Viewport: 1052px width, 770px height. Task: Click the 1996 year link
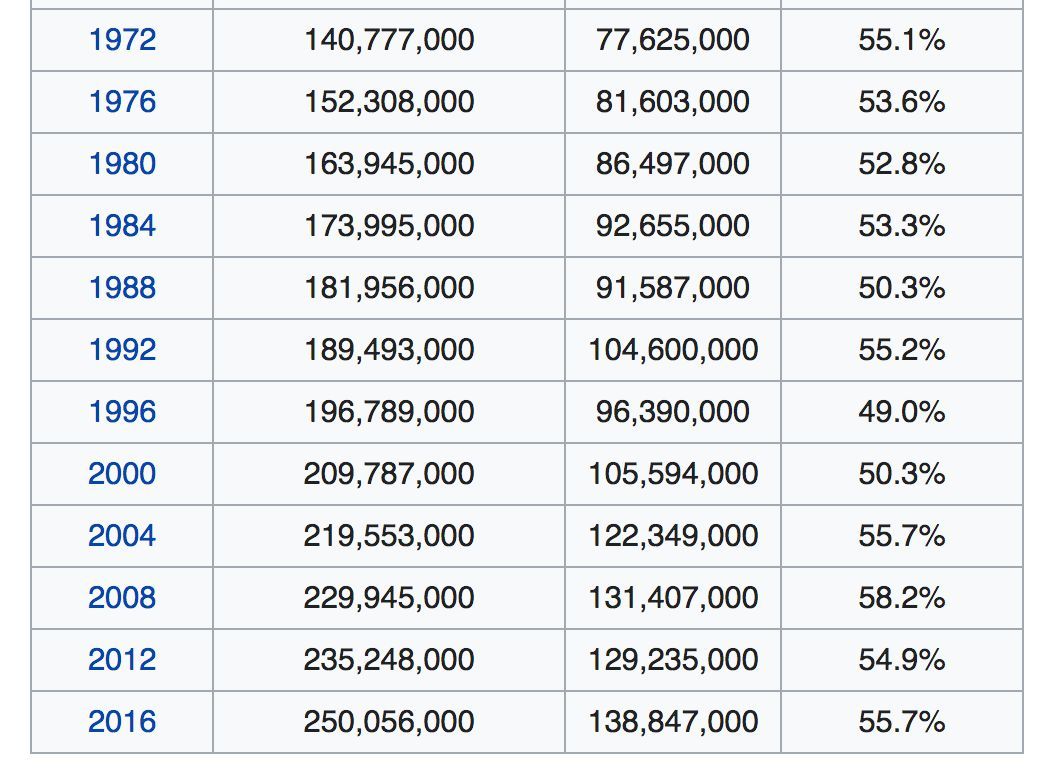pyautogui.click(x=122, y=412)
